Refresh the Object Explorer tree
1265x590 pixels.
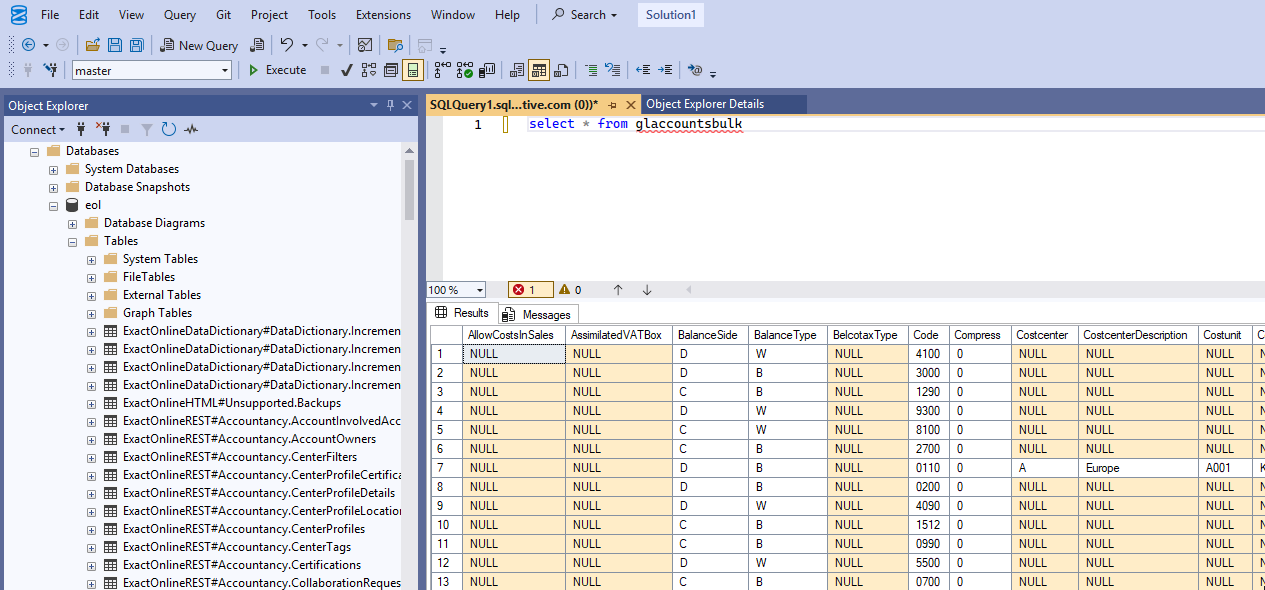[x=169, y=129]
